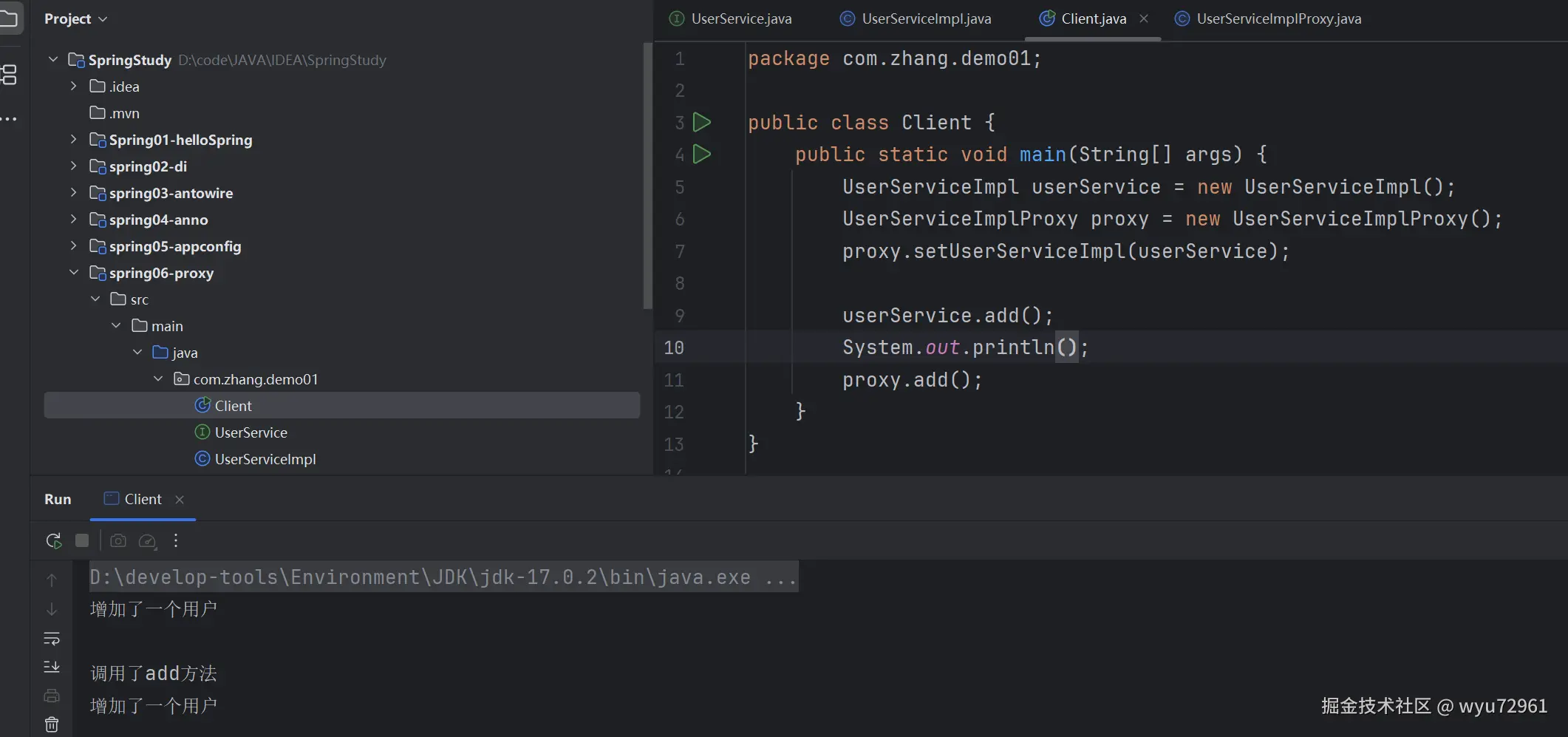Toggle soft-wrap in the console

coord(52,638)
